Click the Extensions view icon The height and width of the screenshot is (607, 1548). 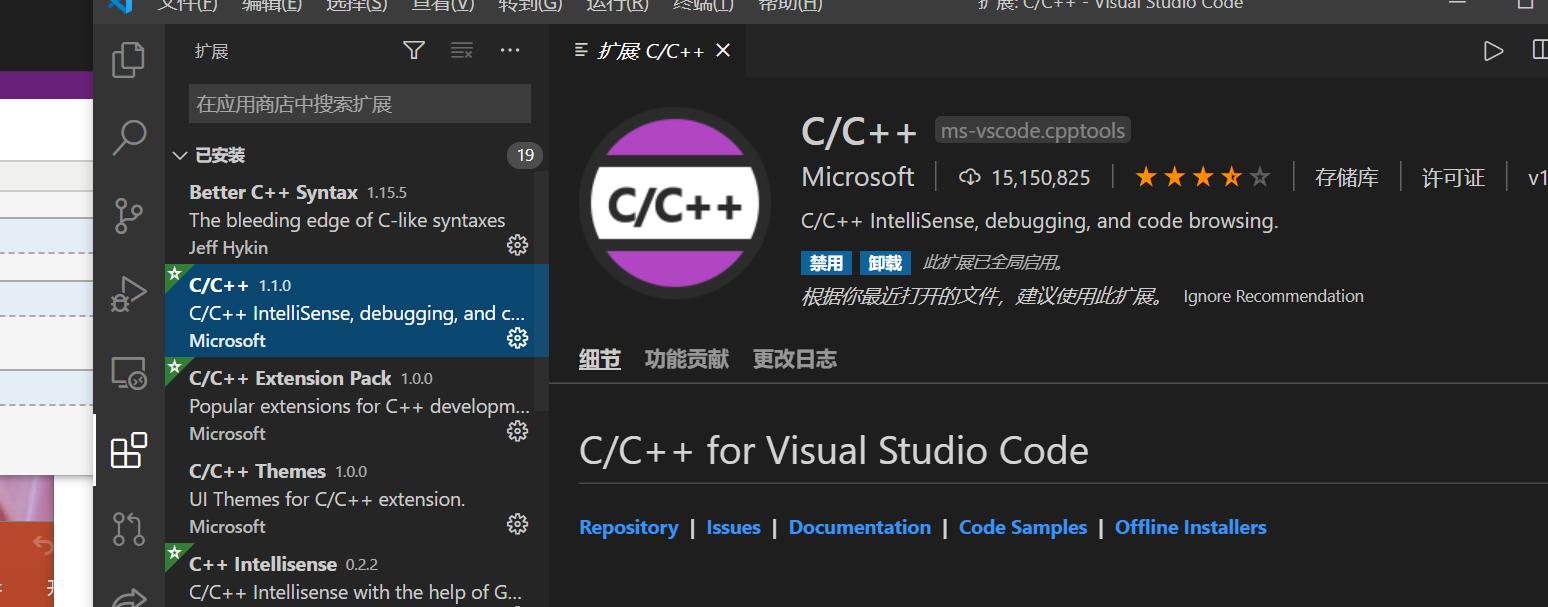click(128, 451)
